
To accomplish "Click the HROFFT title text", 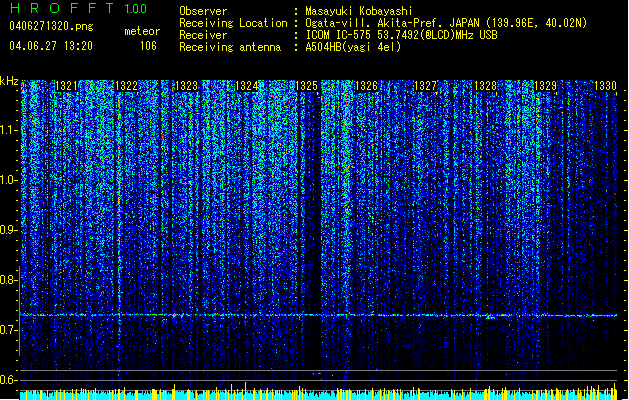I will point(62,8).
